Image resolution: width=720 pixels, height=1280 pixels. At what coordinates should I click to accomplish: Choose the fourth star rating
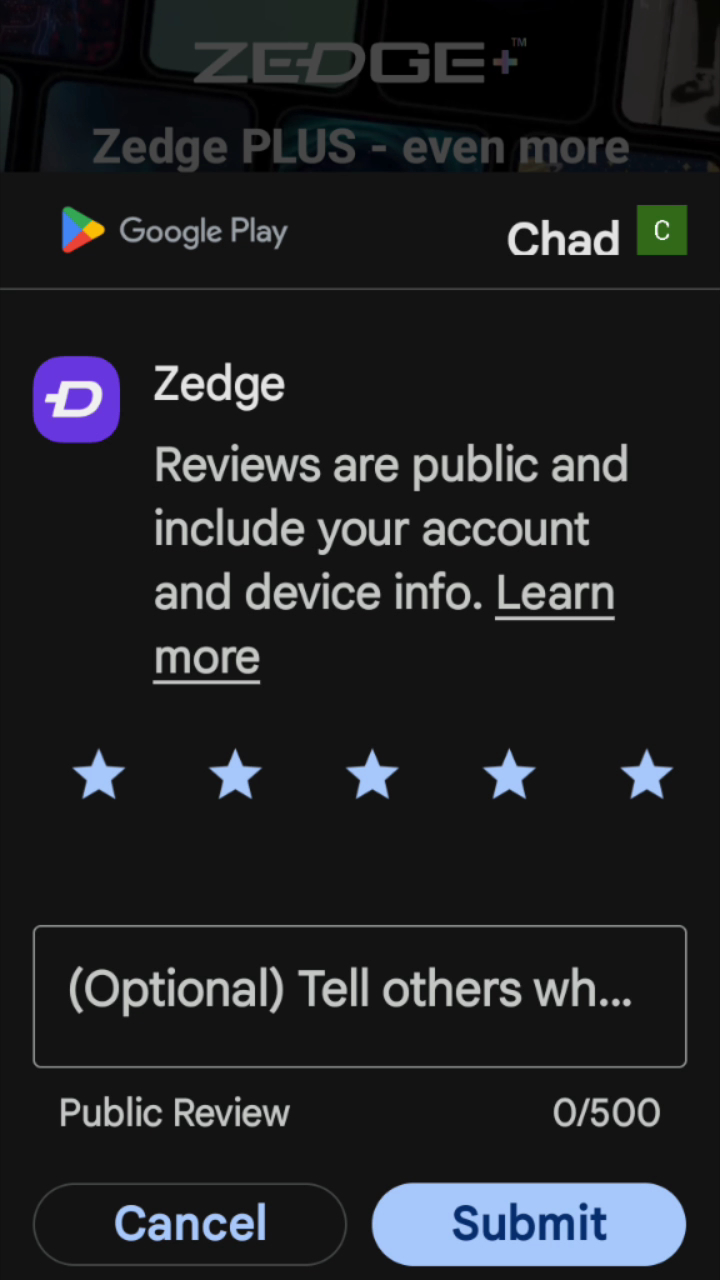click(x=509, y=776)
